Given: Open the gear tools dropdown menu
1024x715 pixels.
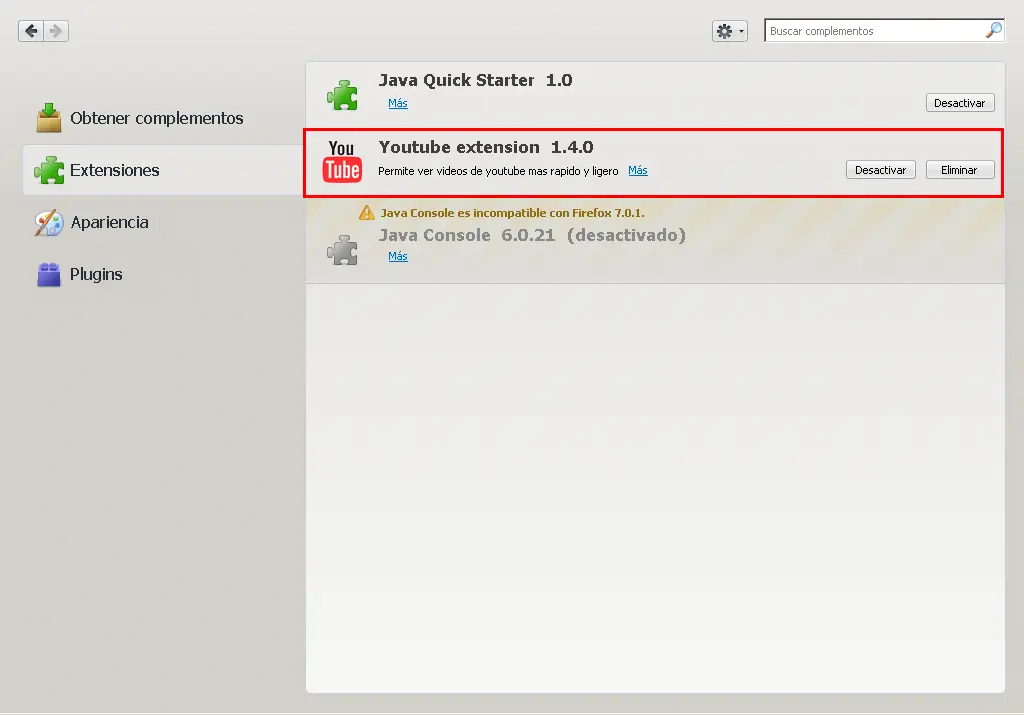Looking at the screenshot, I should tap(729, 31).
